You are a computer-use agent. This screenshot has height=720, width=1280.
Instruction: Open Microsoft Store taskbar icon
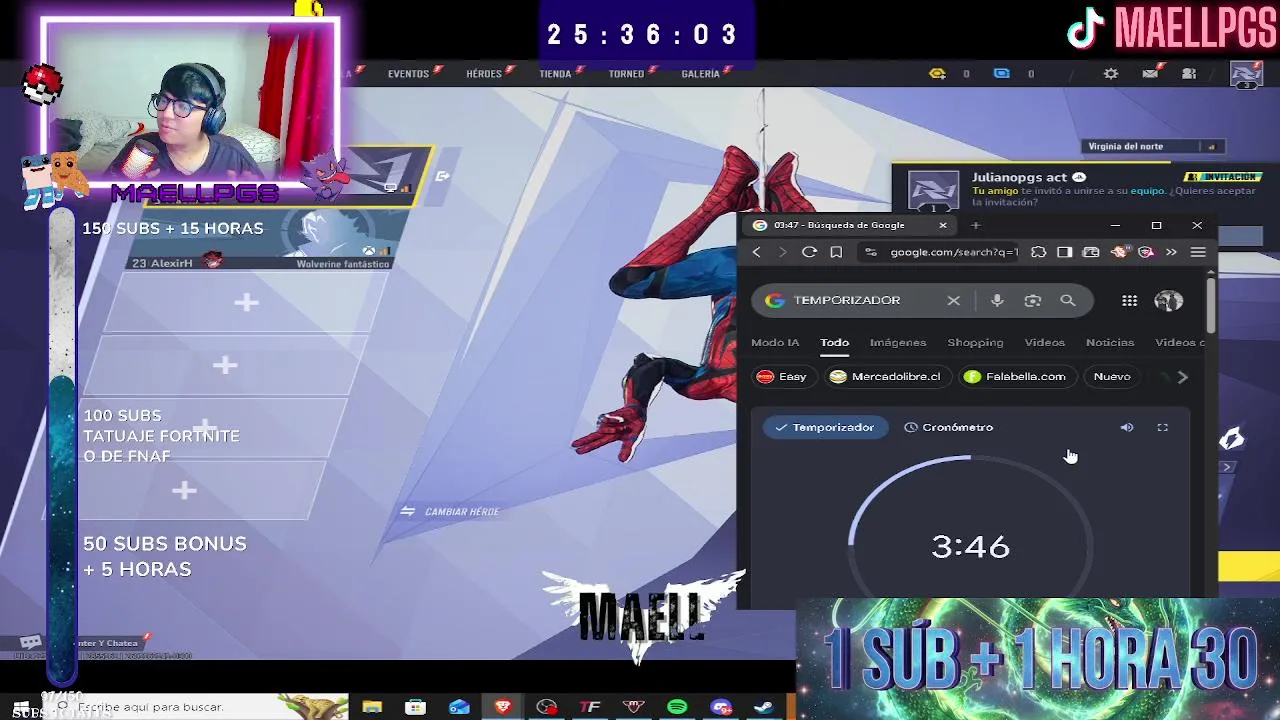click(415, 707)
